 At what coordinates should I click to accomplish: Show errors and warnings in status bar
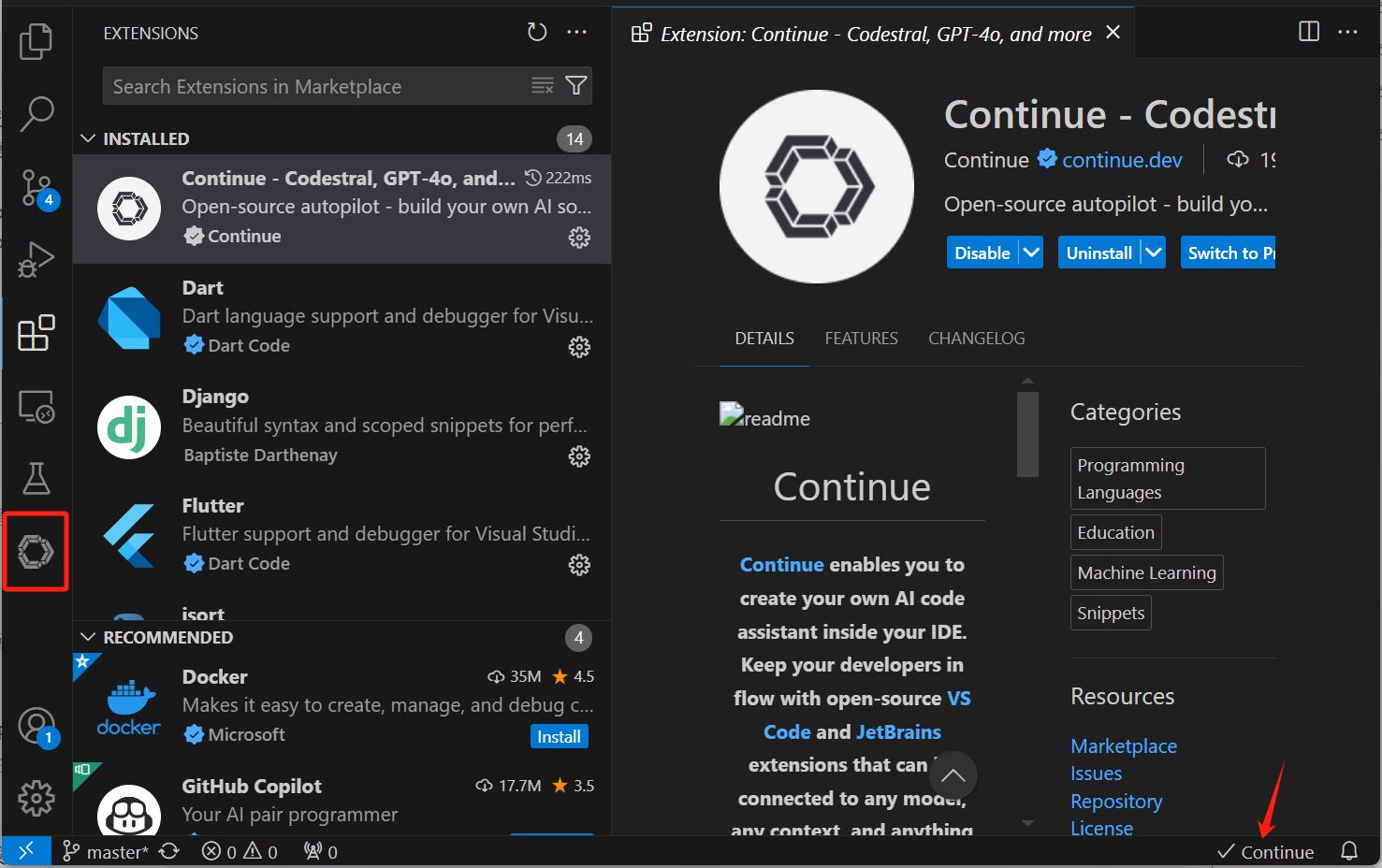[240, 851]
